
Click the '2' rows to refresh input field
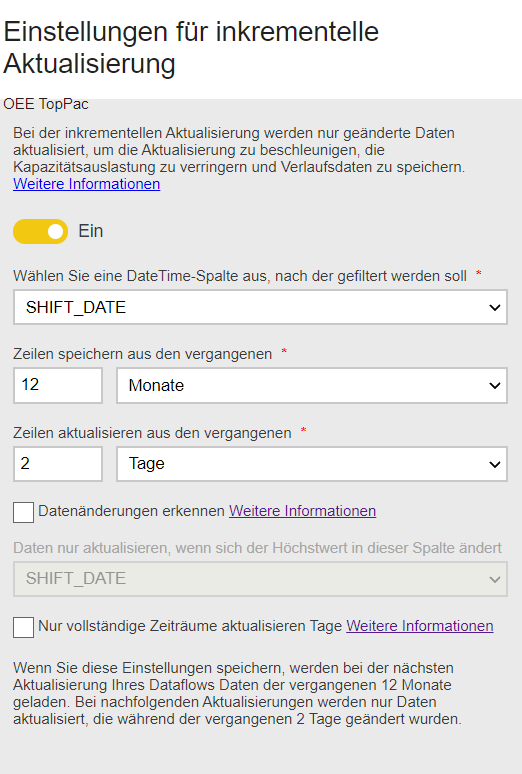click(58, 464)
